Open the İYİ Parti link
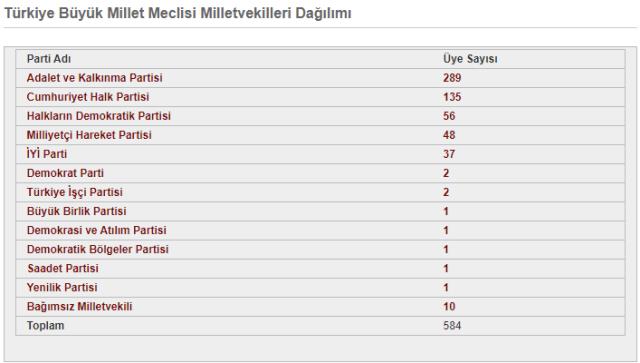 coord(47,154)
